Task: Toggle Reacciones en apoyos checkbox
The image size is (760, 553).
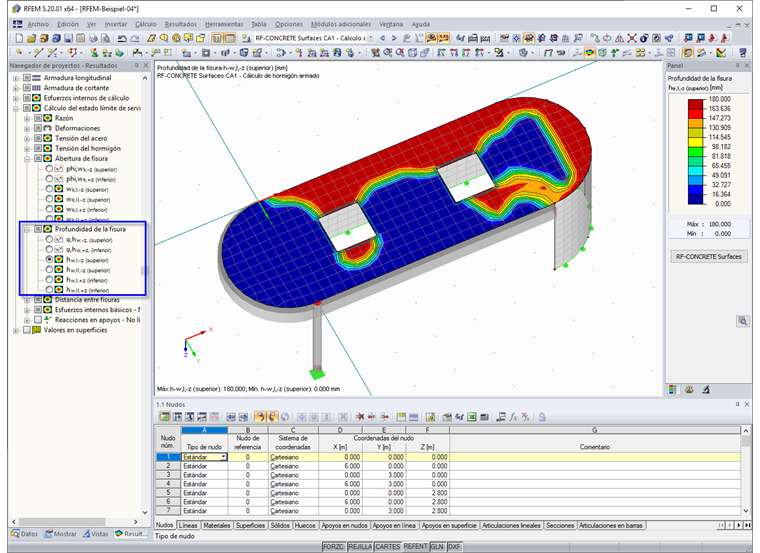Action: click(x=38, y=320)
